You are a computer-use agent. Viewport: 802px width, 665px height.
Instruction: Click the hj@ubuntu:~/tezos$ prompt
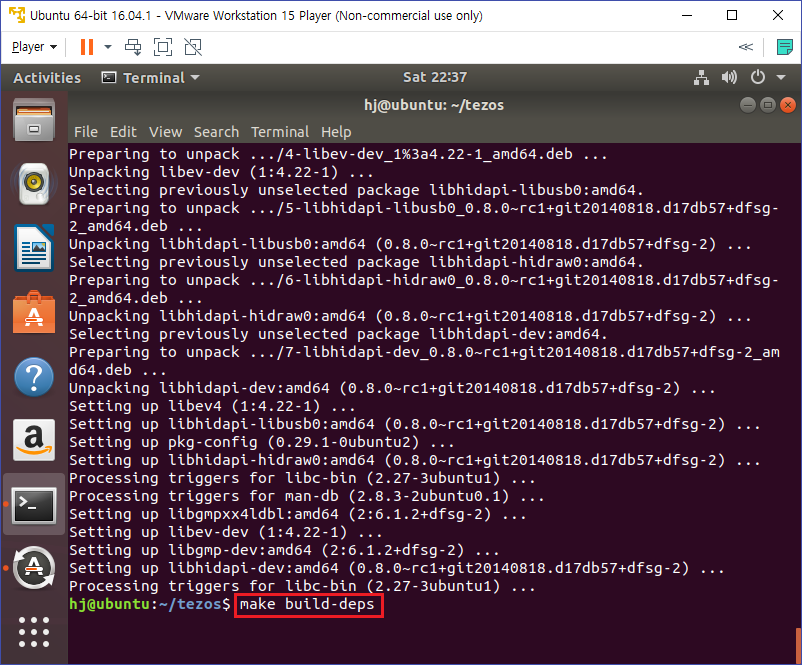[150, 604]
